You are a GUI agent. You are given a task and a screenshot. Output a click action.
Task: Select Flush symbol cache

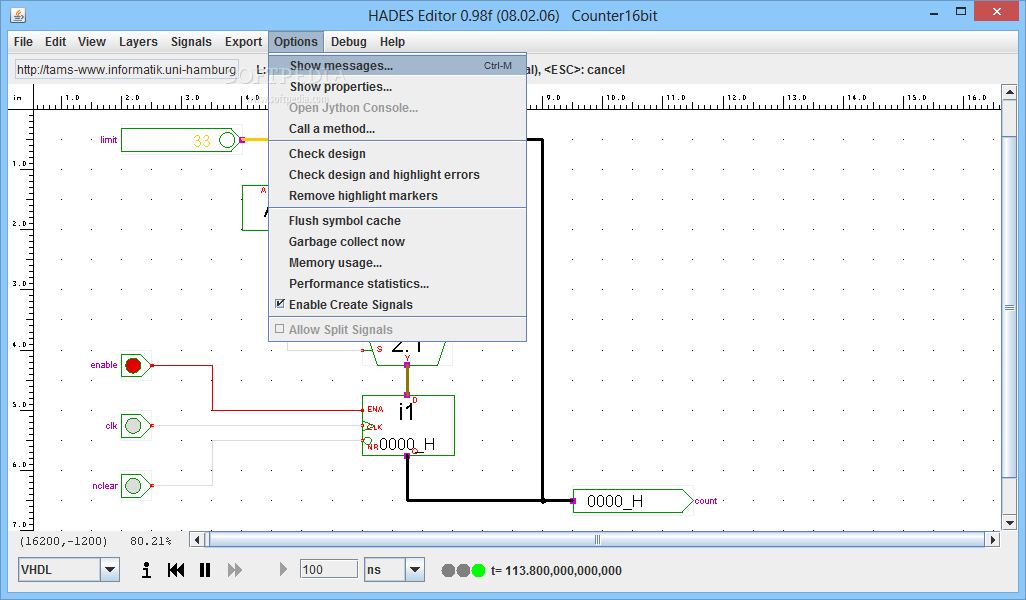pyautogui.click(x=398, y=221)
